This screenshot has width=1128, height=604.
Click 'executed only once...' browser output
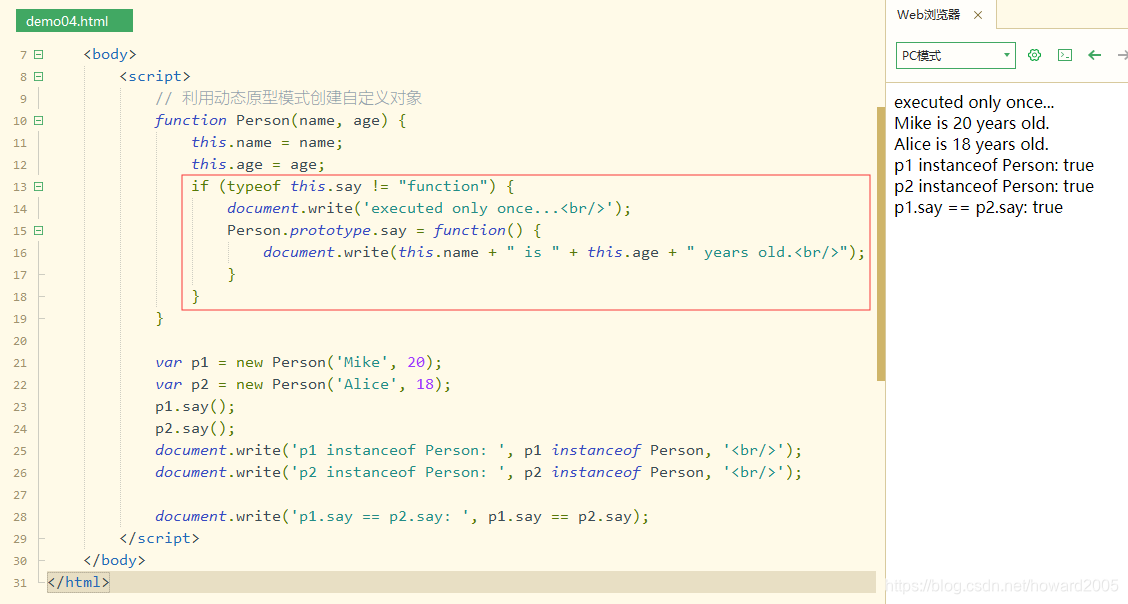[x=974, y=102]
